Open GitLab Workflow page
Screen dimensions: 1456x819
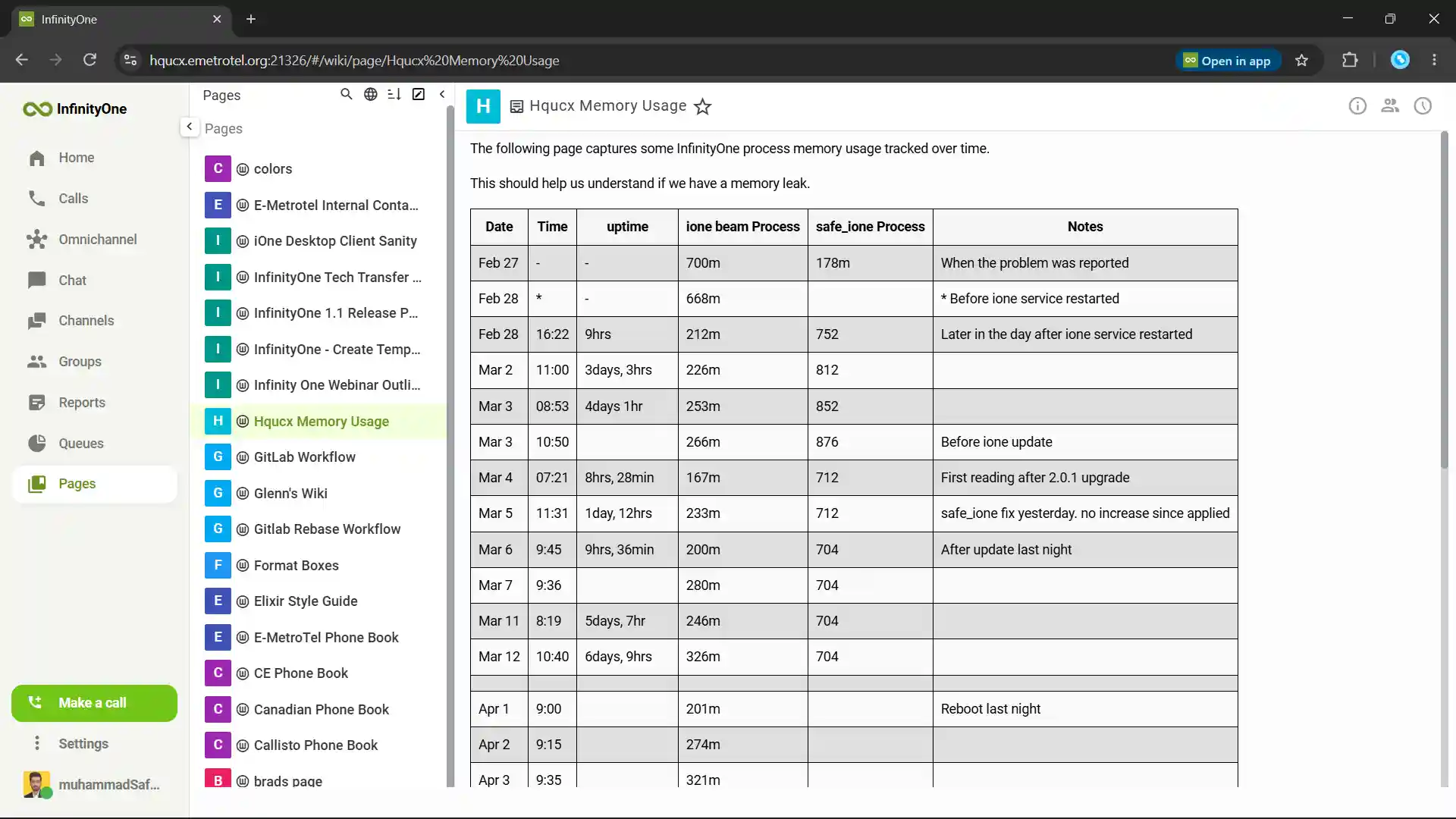318,457
